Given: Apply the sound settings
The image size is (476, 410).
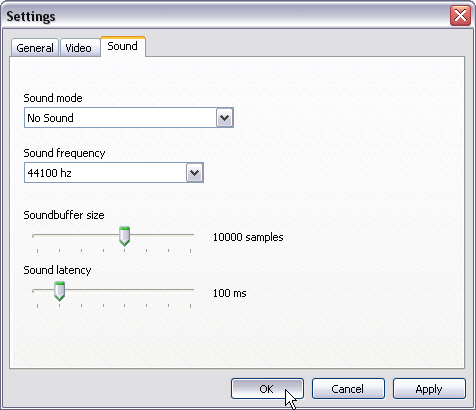Looking at the screenshot, I should 429,389.
